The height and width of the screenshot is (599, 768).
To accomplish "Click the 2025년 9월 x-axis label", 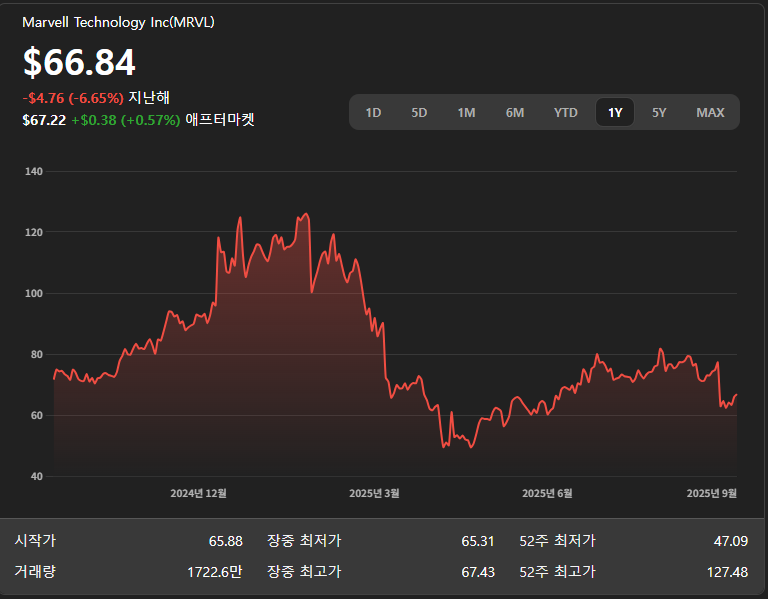I will point(712,493).
